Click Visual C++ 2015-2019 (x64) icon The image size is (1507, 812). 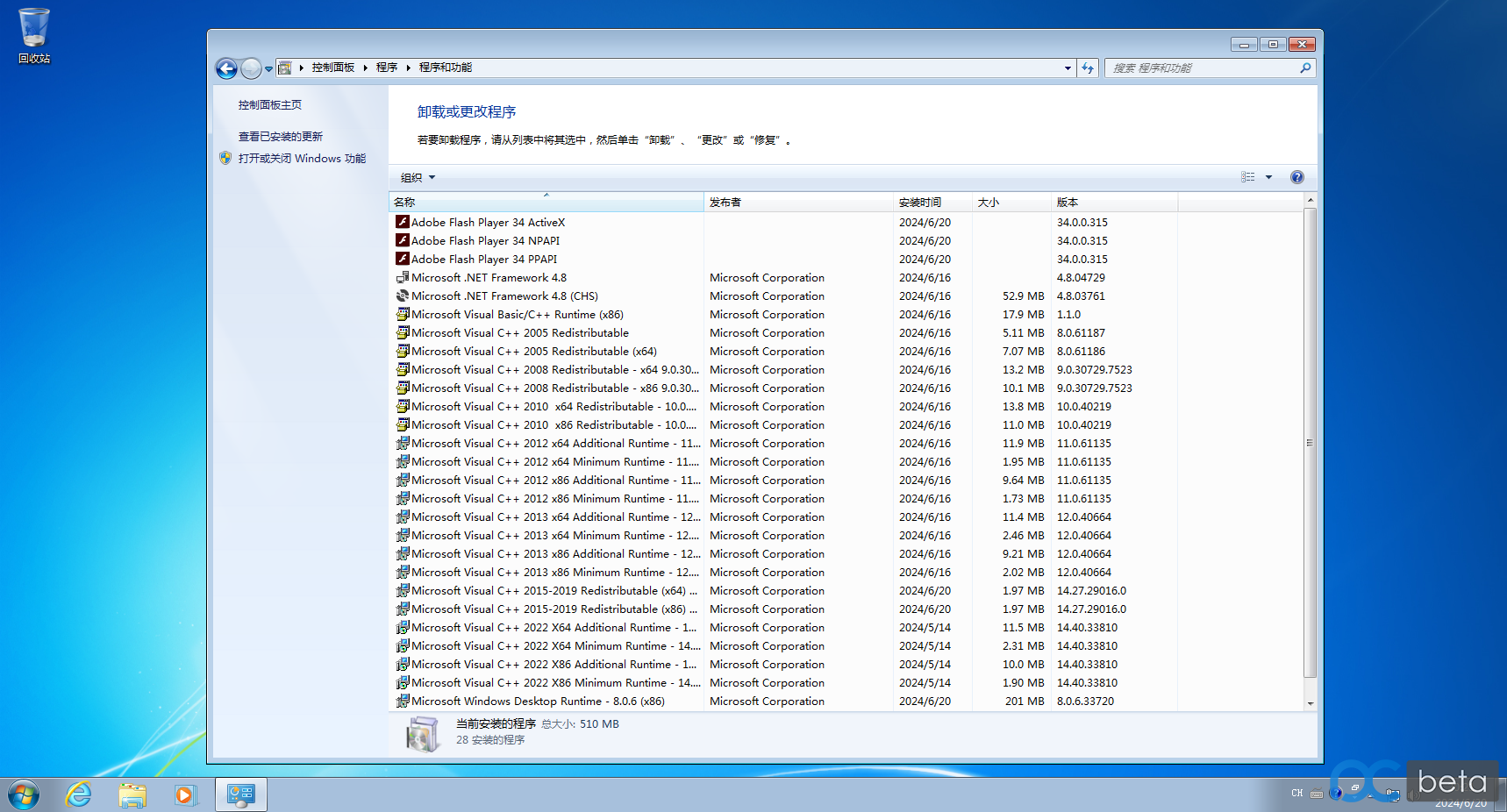pyautogui.click(x=403, y=590)
